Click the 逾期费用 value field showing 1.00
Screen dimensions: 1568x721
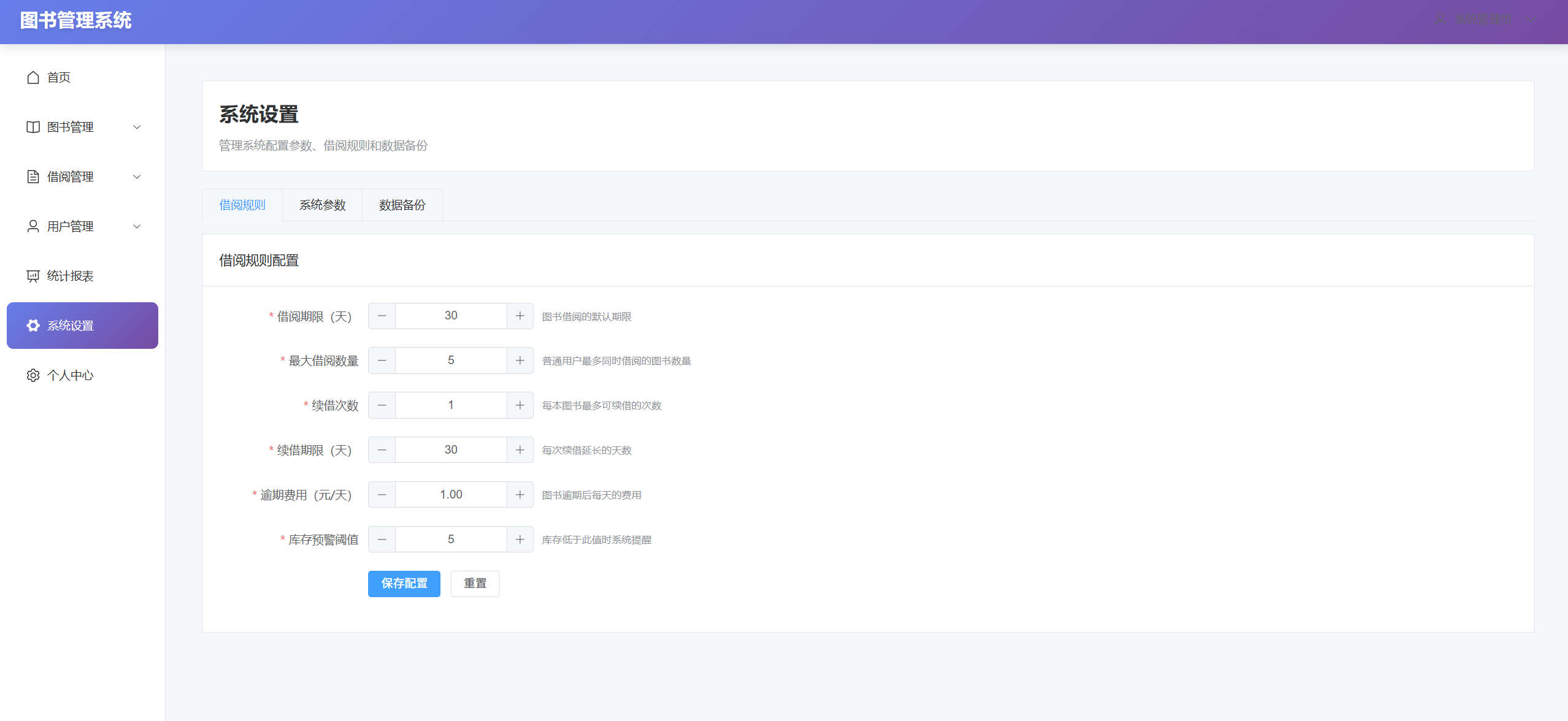coord(451,495)
